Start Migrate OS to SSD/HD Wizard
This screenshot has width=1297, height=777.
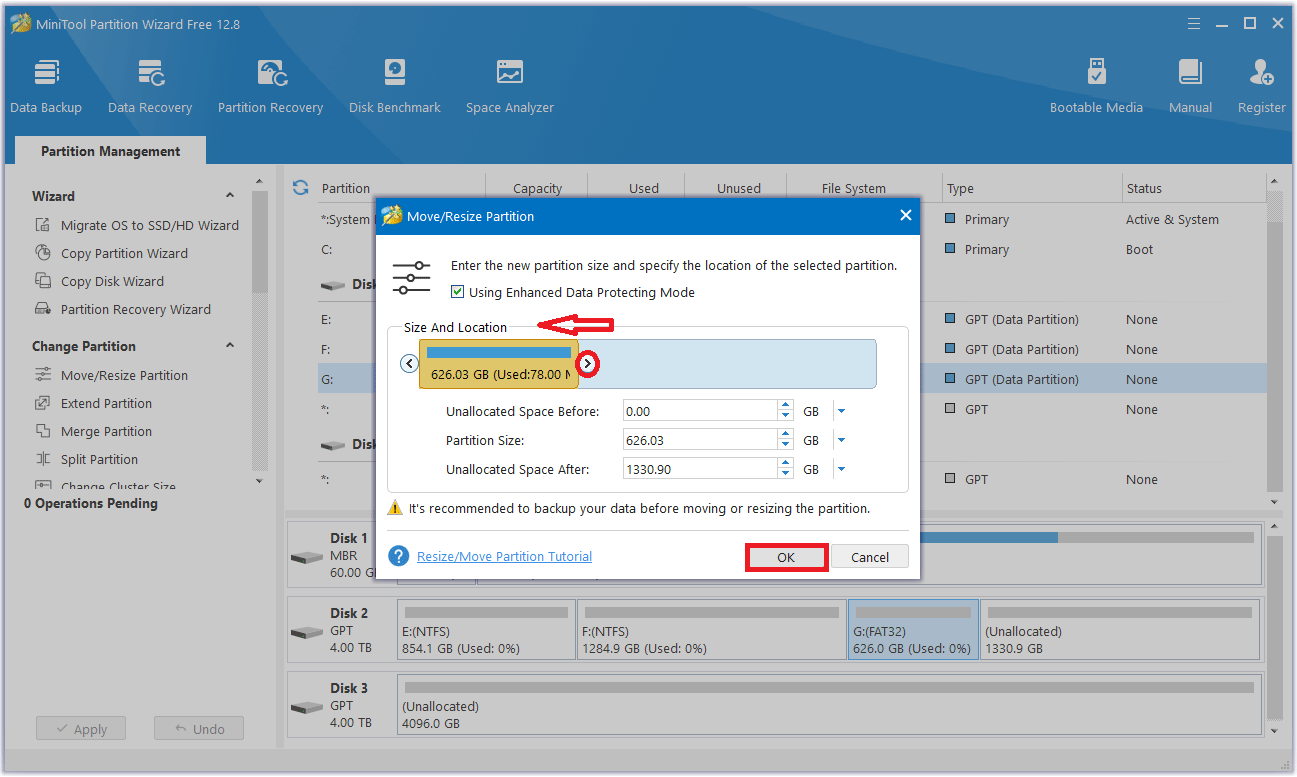pyautogui.click(x=150, y=225)
